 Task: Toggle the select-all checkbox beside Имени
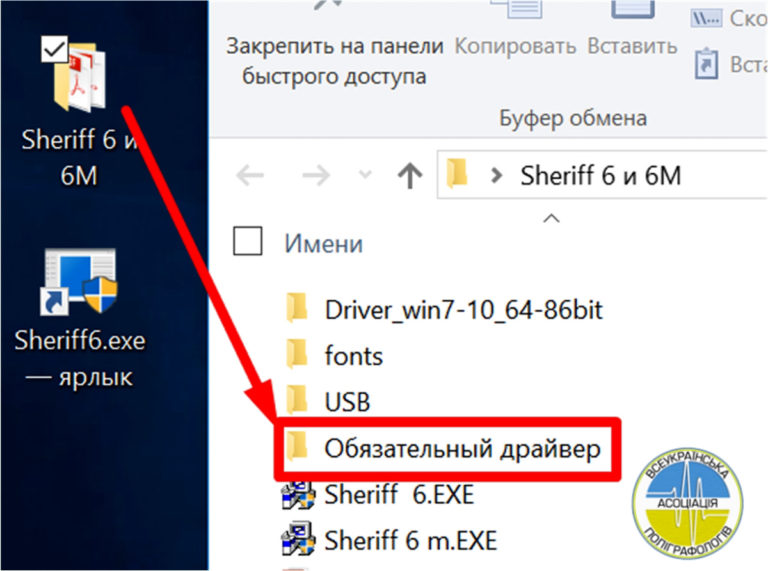[247, 242]
